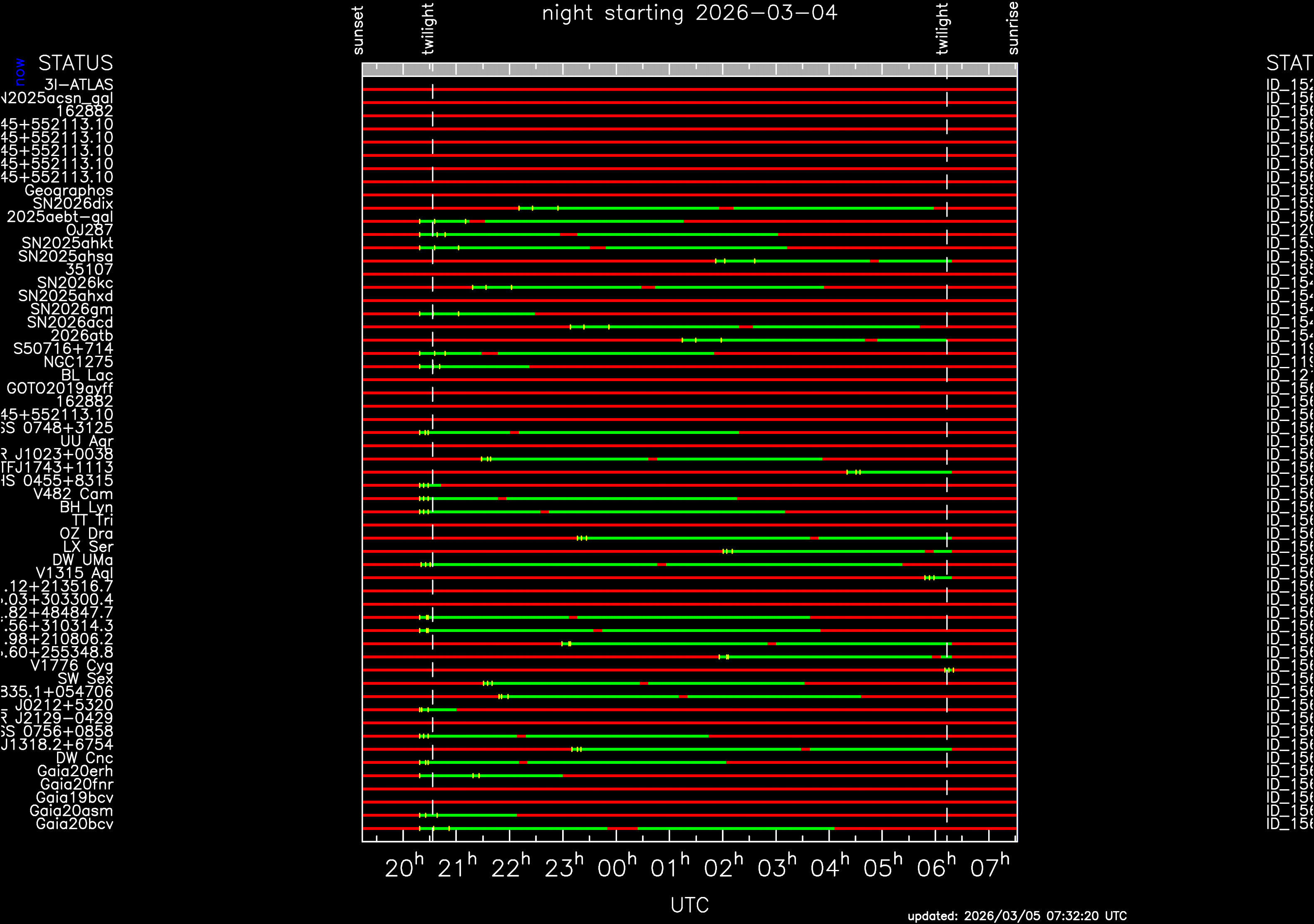The image size is (1314, 924).
Task: Click the GOTO2019ayff target name
Action: pyautogui.click(x=60, y=389)
